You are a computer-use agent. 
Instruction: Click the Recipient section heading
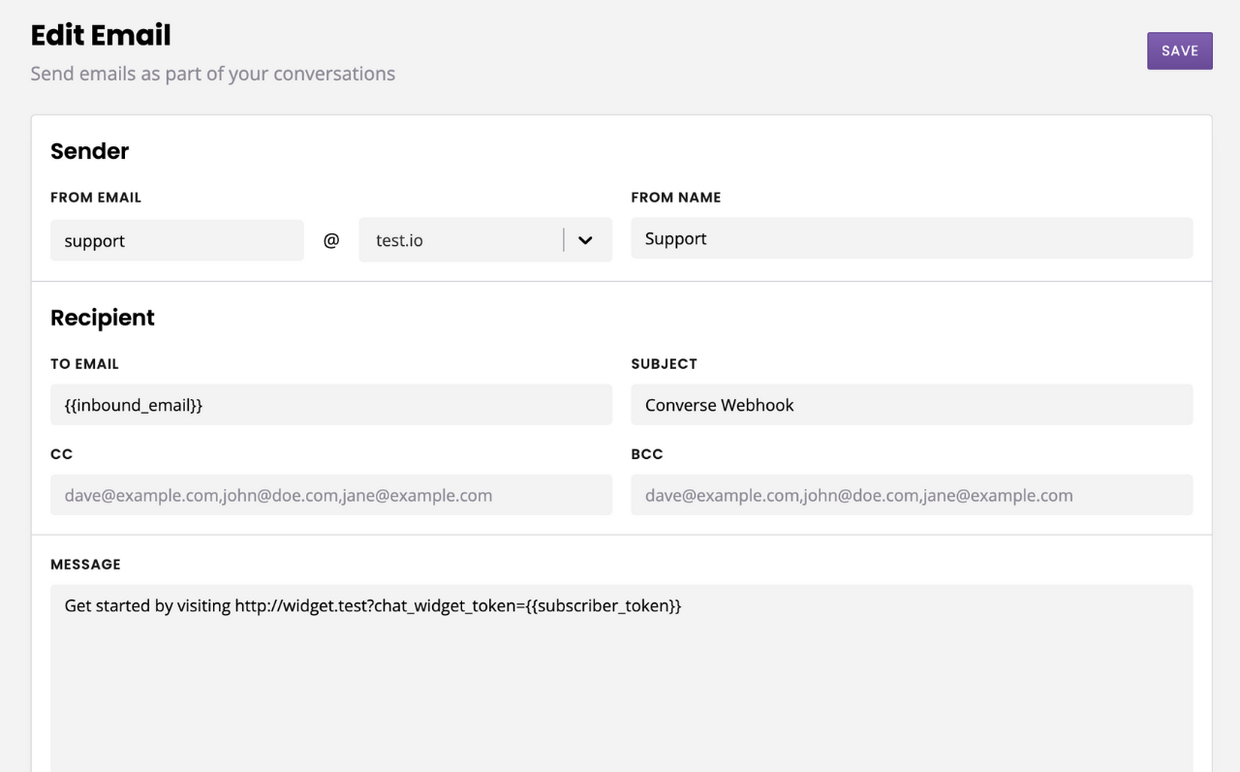[103, 318]
